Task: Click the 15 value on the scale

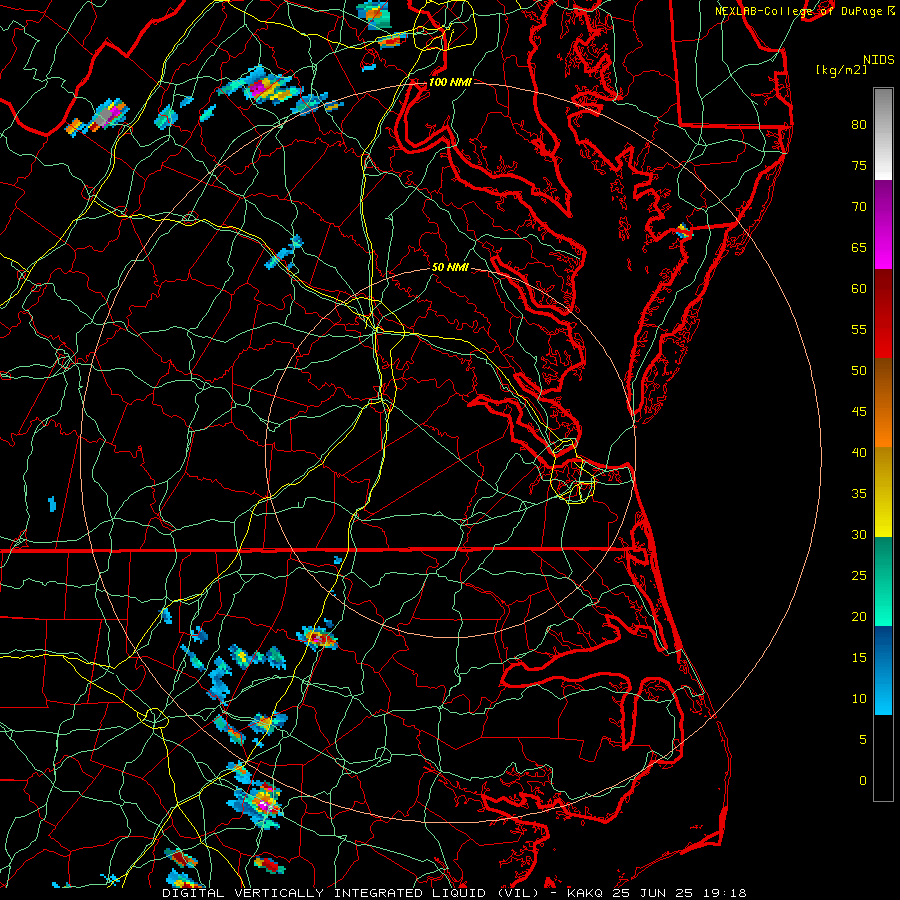Action: (x=859, y=657)
